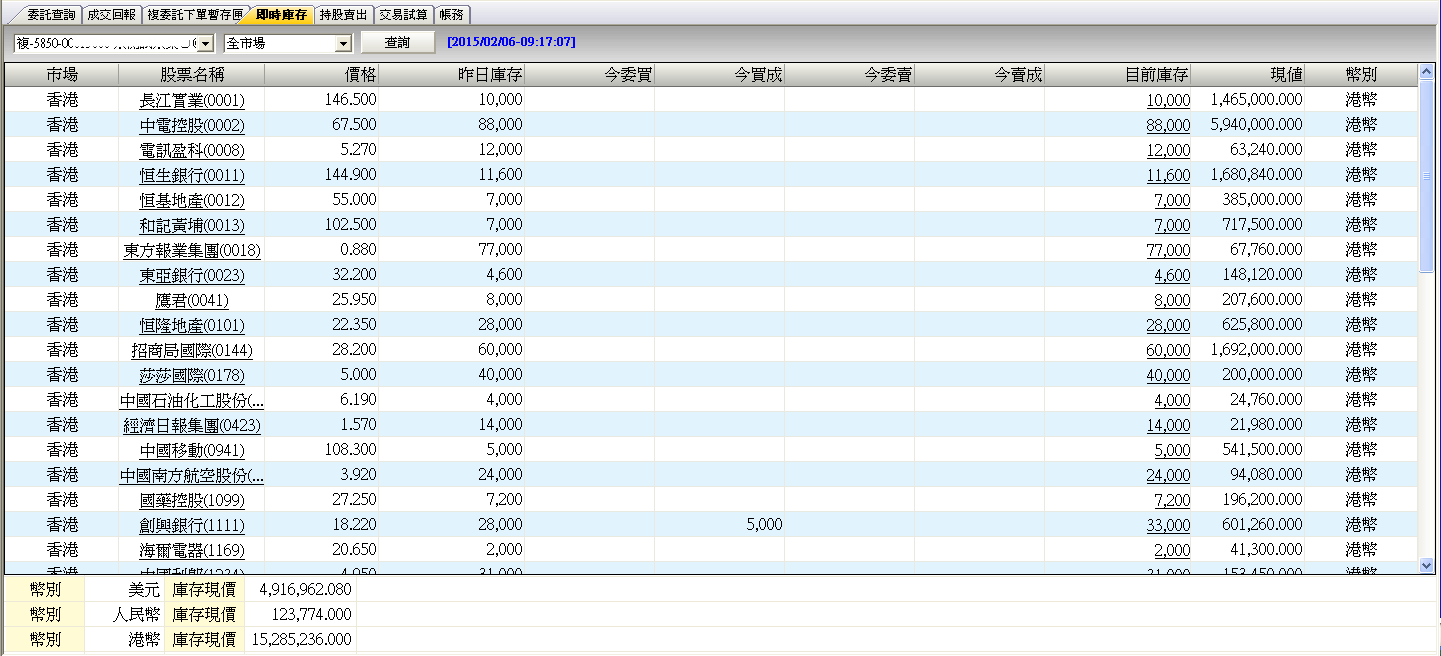Expand the account number dropdown
The image size is (1441, 656).
[205, 43]
